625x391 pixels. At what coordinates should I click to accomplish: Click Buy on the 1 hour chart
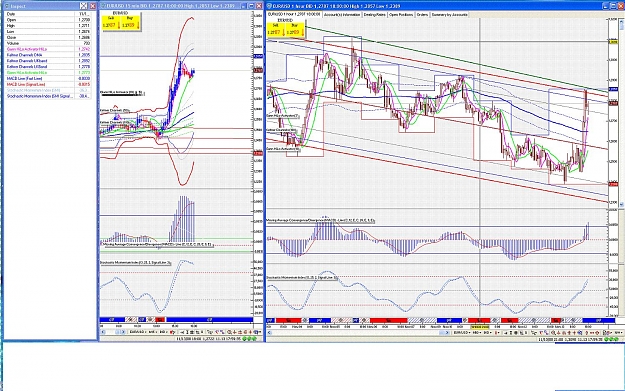[x=295, y=29]
